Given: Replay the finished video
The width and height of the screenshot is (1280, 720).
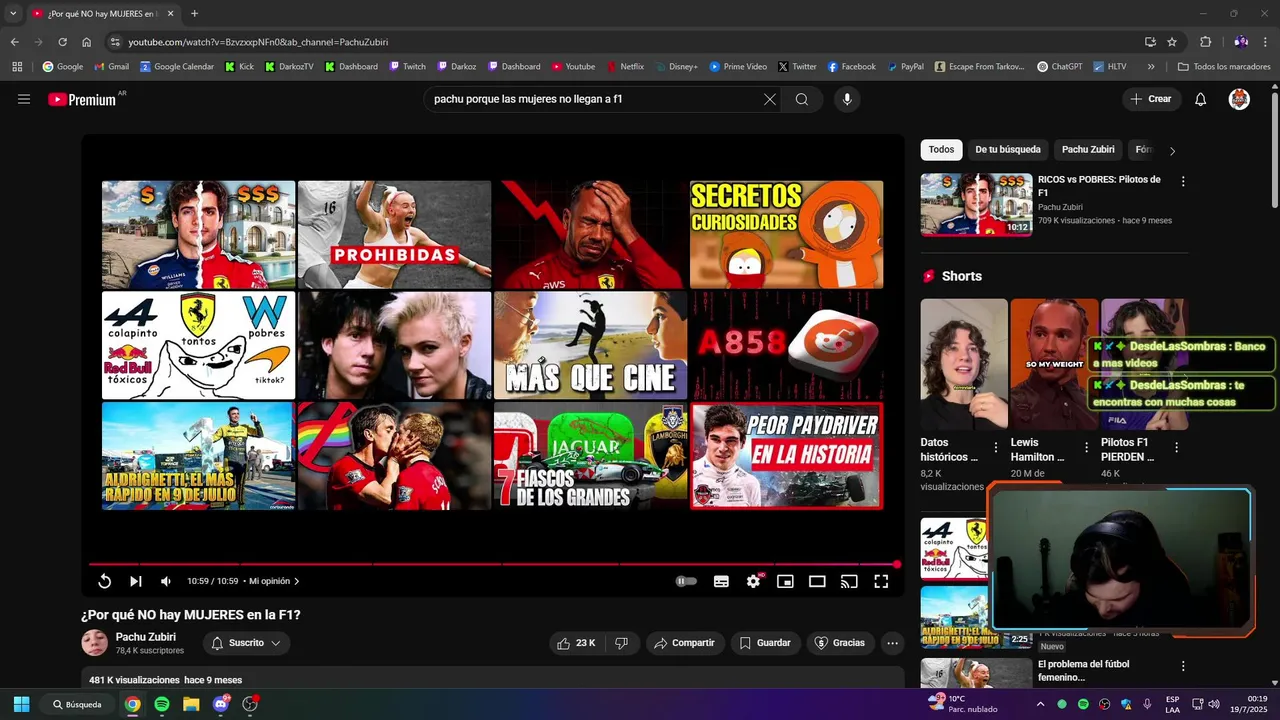Looking at the screenshot, I should click(x=104, y=581).
